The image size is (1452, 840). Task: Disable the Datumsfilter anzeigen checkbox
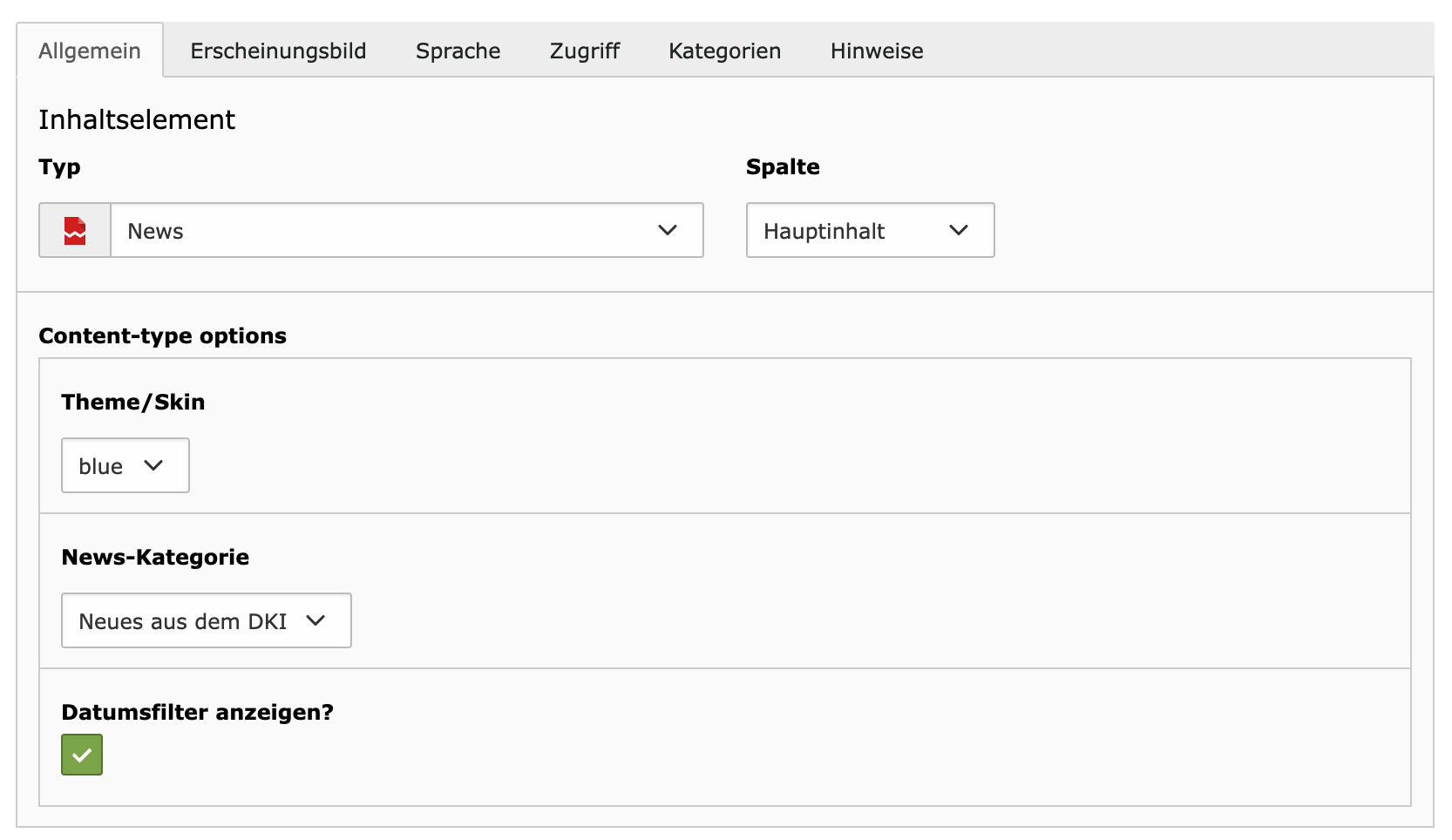82,755
